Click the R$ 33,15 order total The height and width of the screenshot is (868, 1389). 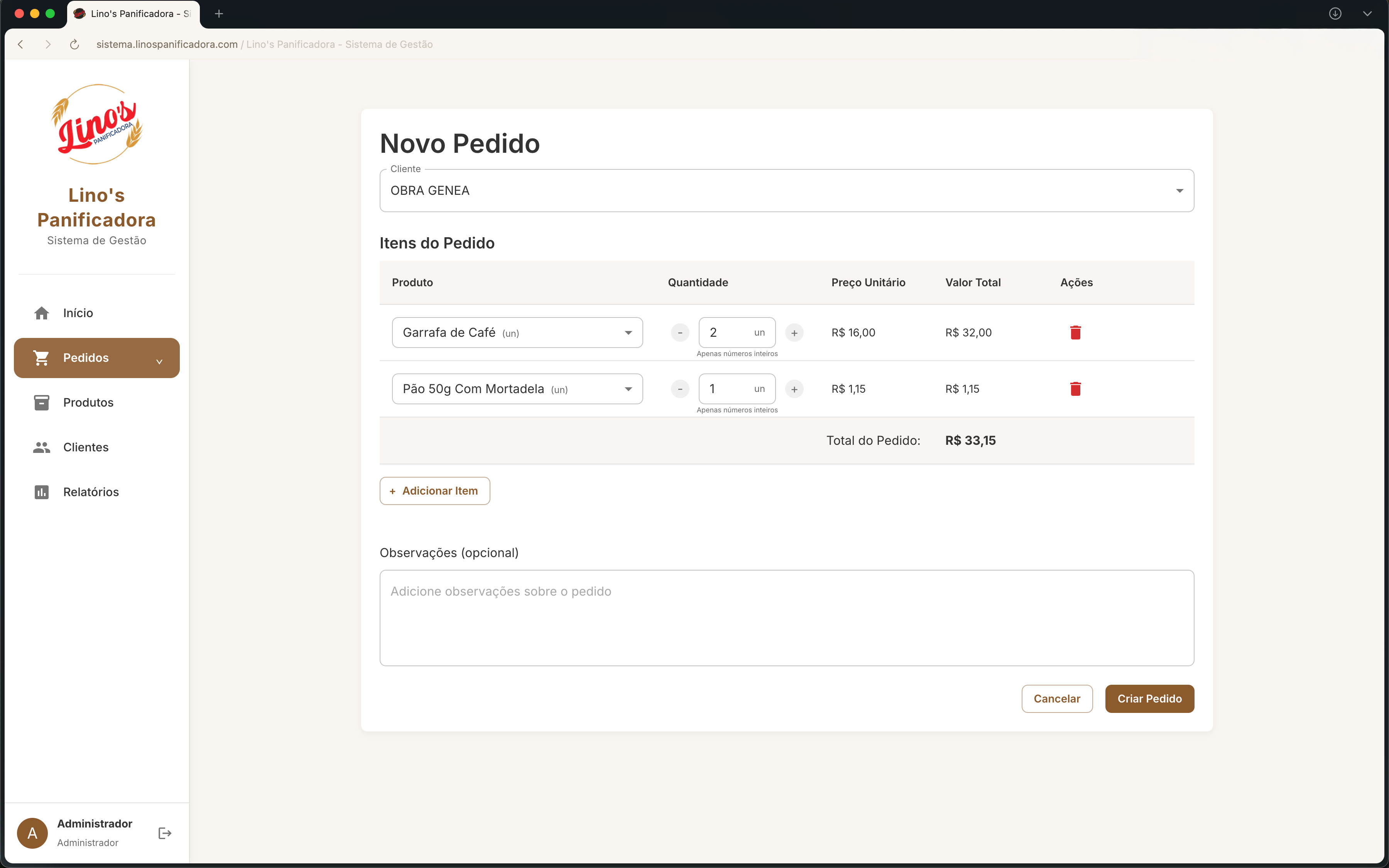point(971,440)
